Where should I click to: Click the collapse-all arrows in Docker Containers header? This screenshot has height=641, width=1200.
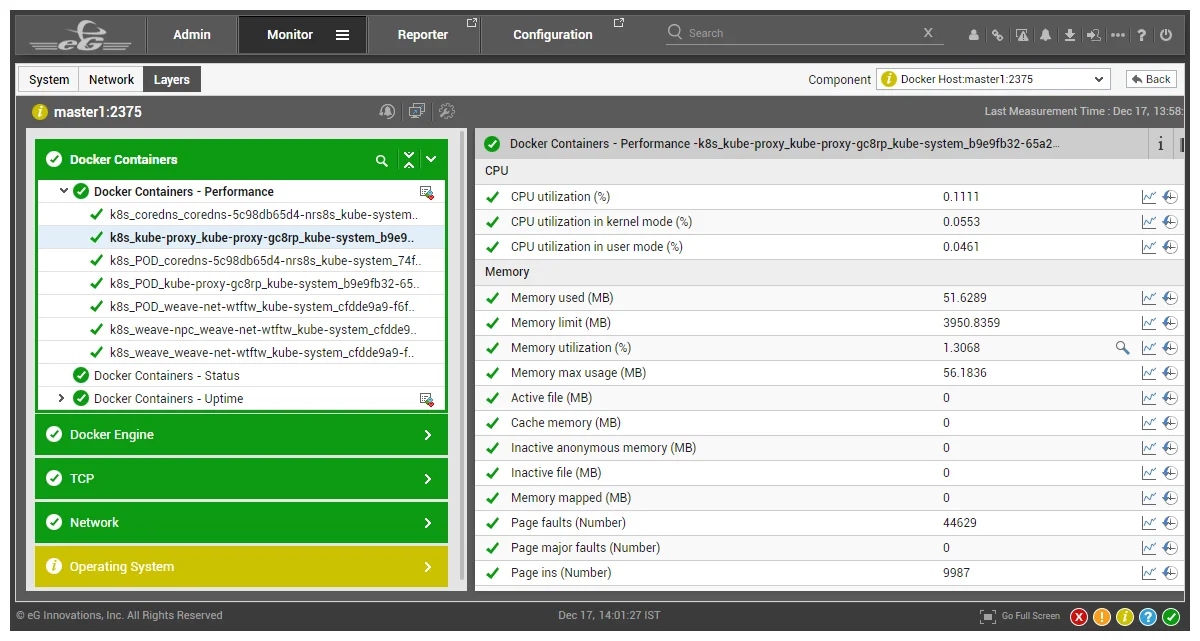pos(408,159)
